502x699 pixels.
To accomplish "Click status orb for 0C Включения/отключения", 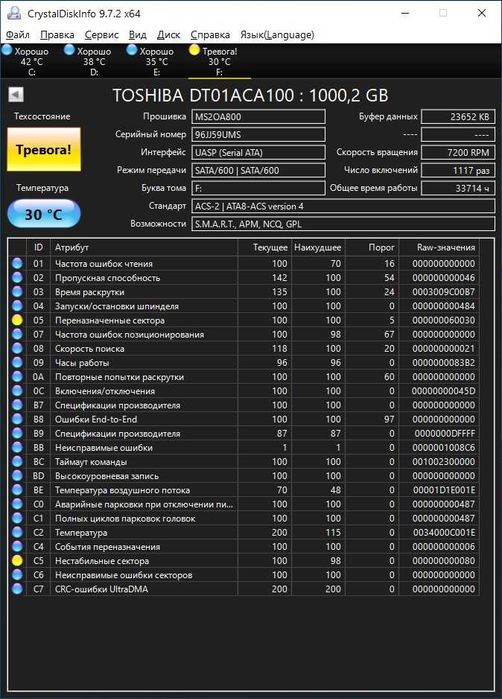I will click(x=17, y=391).
